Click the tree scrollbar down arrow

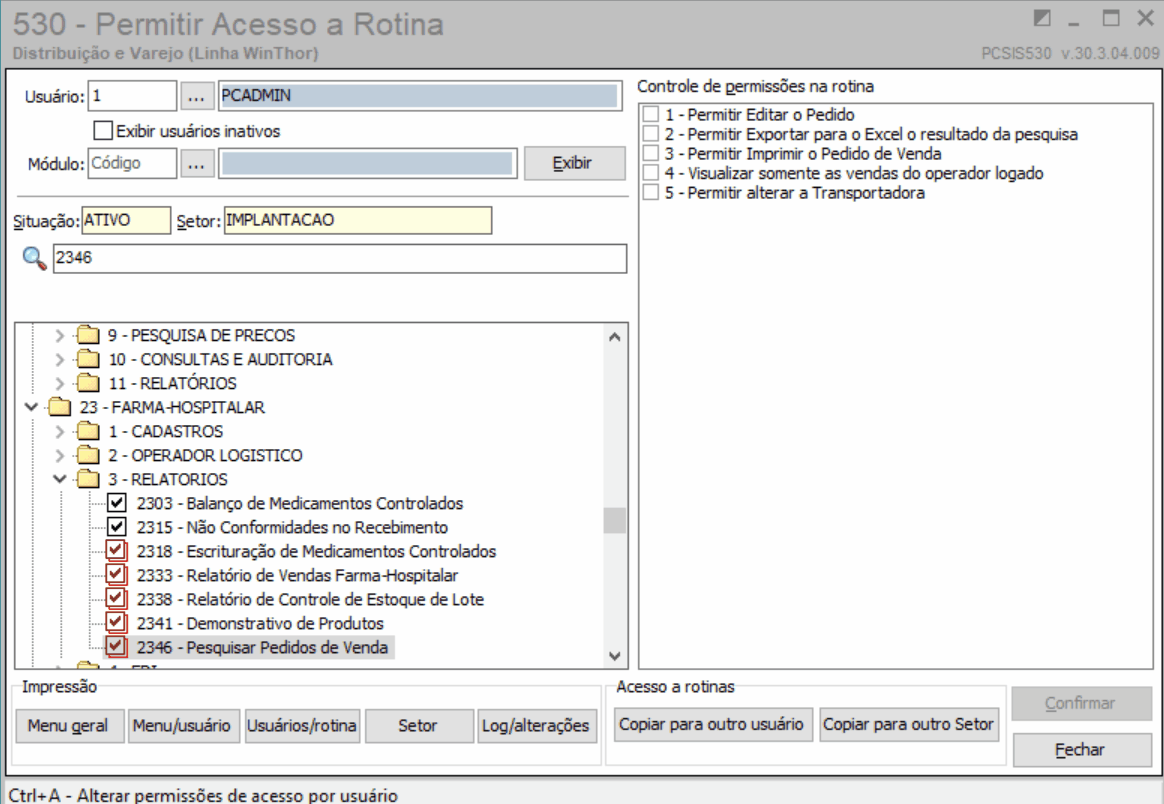[x=615, y=656]
